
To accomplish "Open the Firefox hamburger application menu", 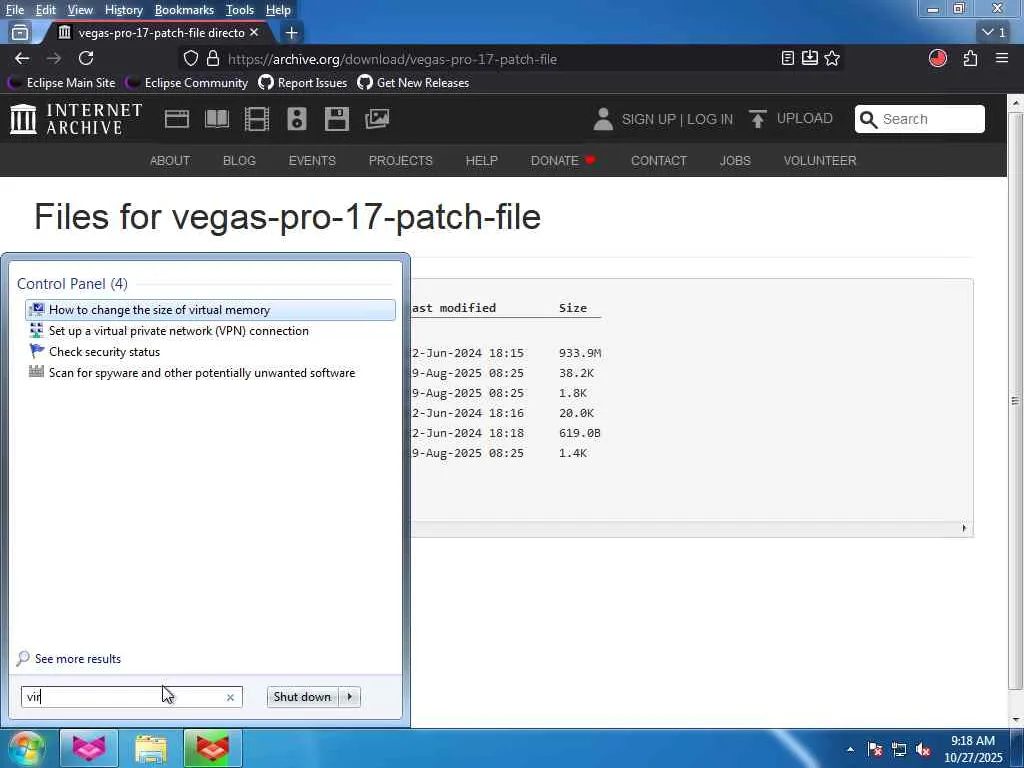I will (x=1002, y=58).
